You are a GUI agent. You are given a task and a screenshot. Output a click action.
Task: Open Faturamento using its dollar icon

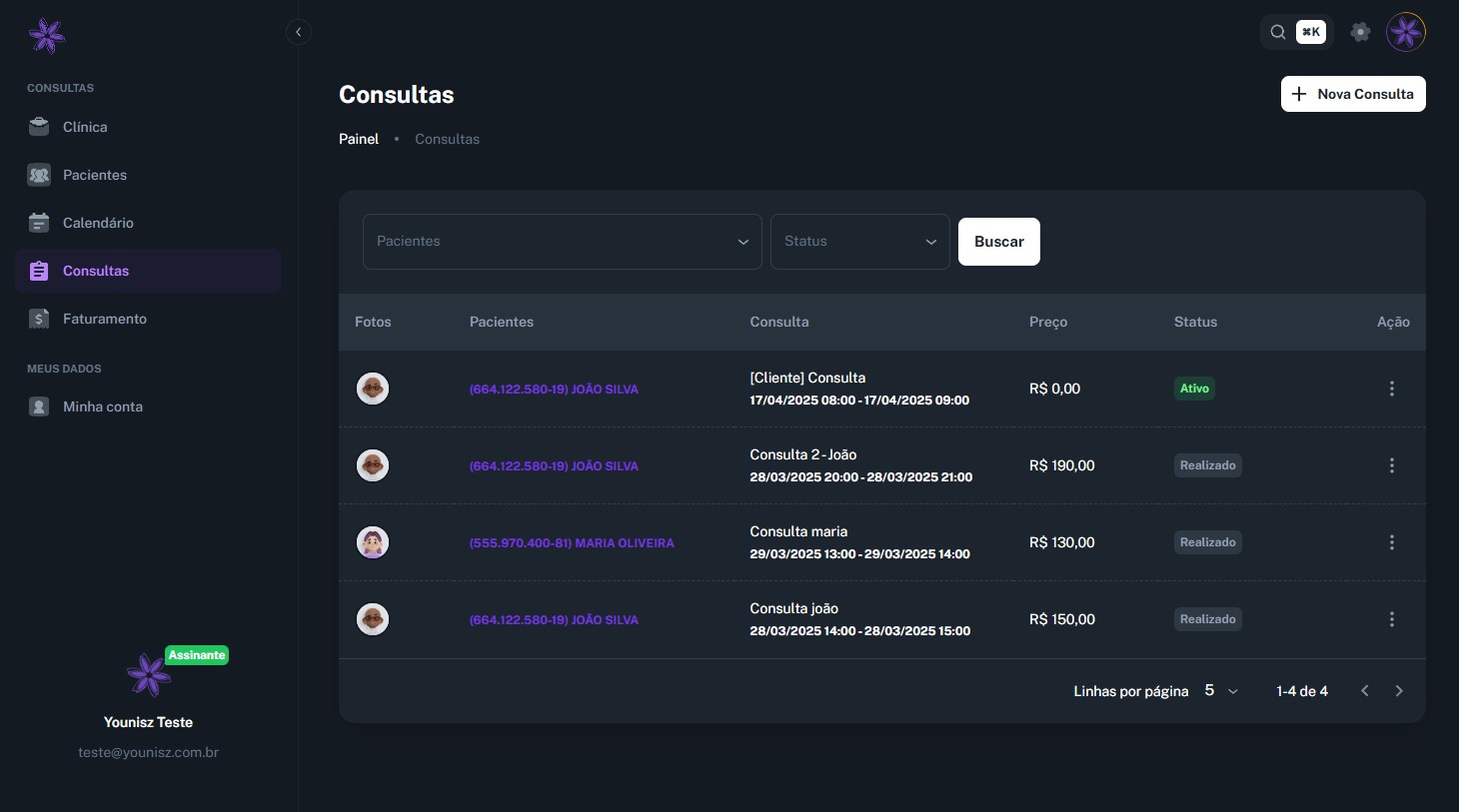(39, 319)
